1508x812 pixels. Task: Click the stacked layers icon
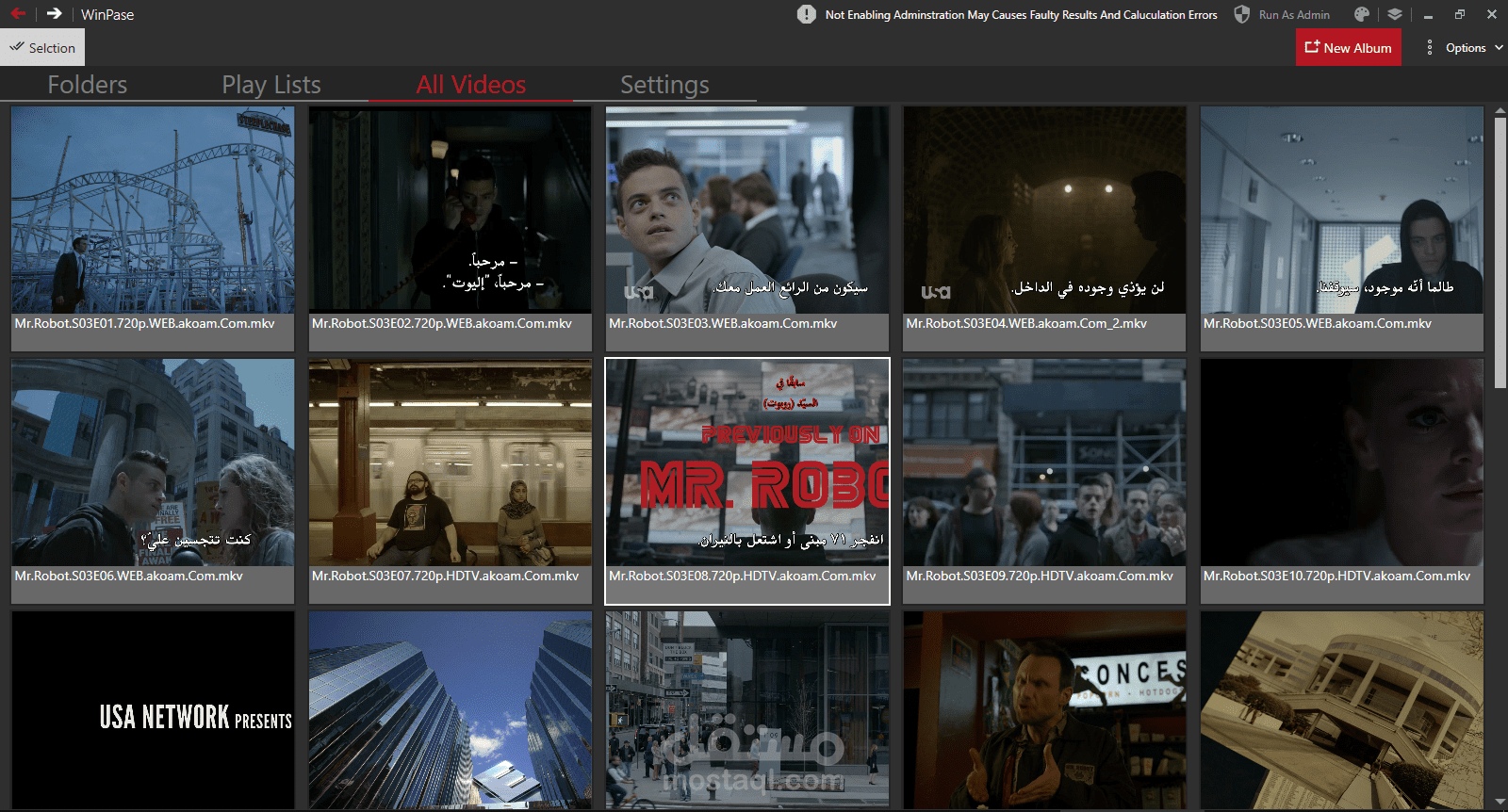(1395, 14)
